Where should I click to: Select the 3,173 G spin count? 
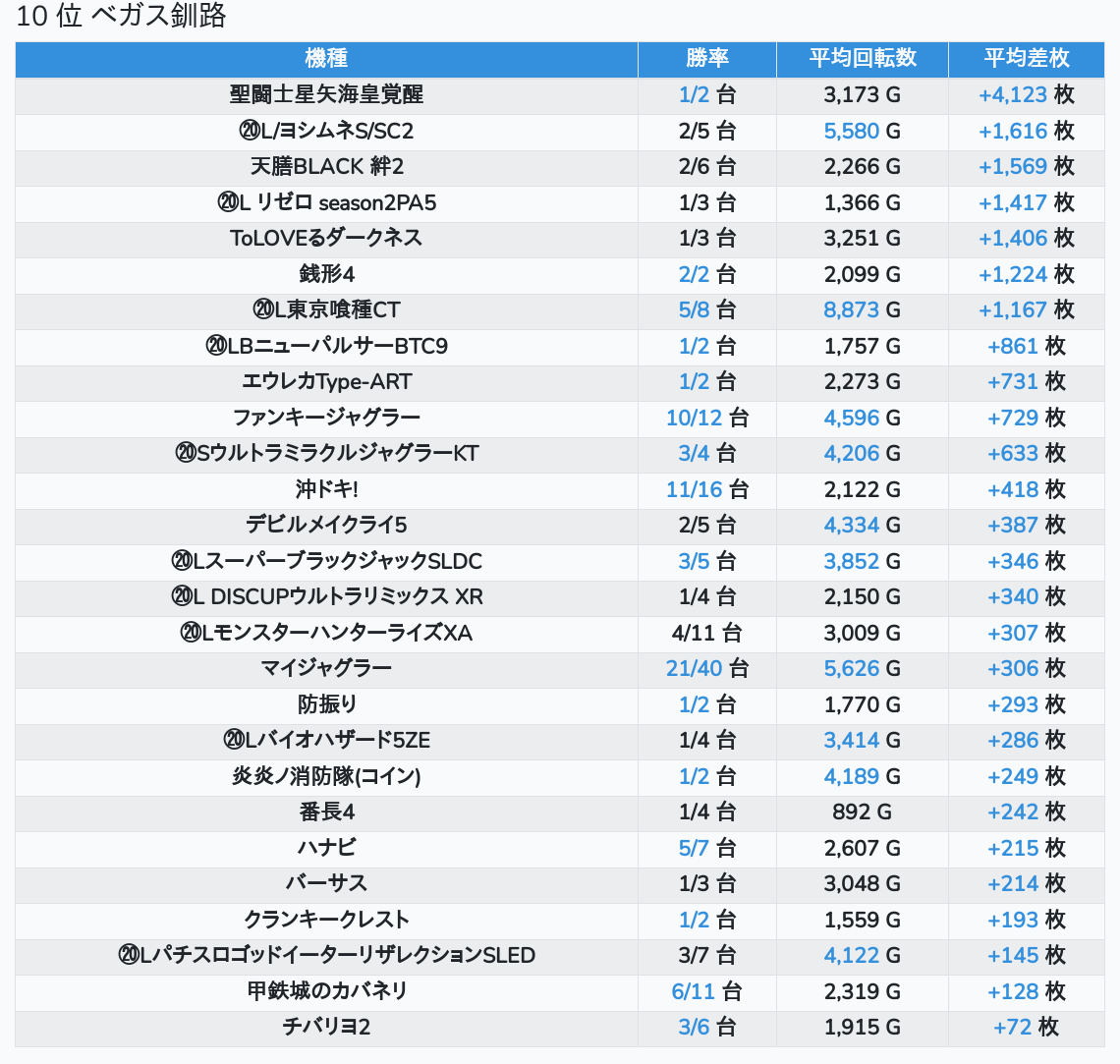863,95
